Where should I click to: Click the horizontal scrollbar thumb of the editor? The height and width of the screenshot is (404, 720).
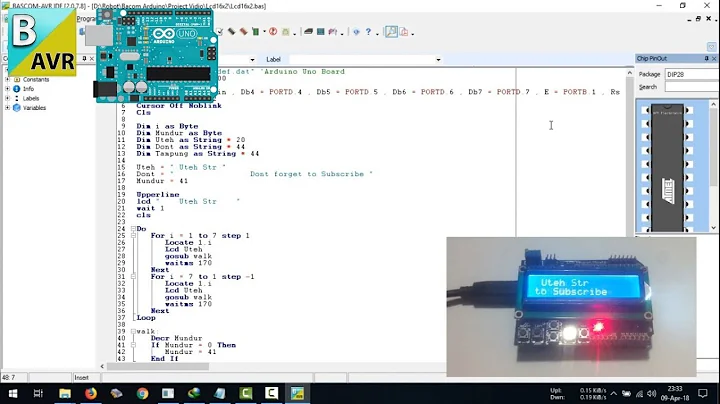[x=158, y=366]
